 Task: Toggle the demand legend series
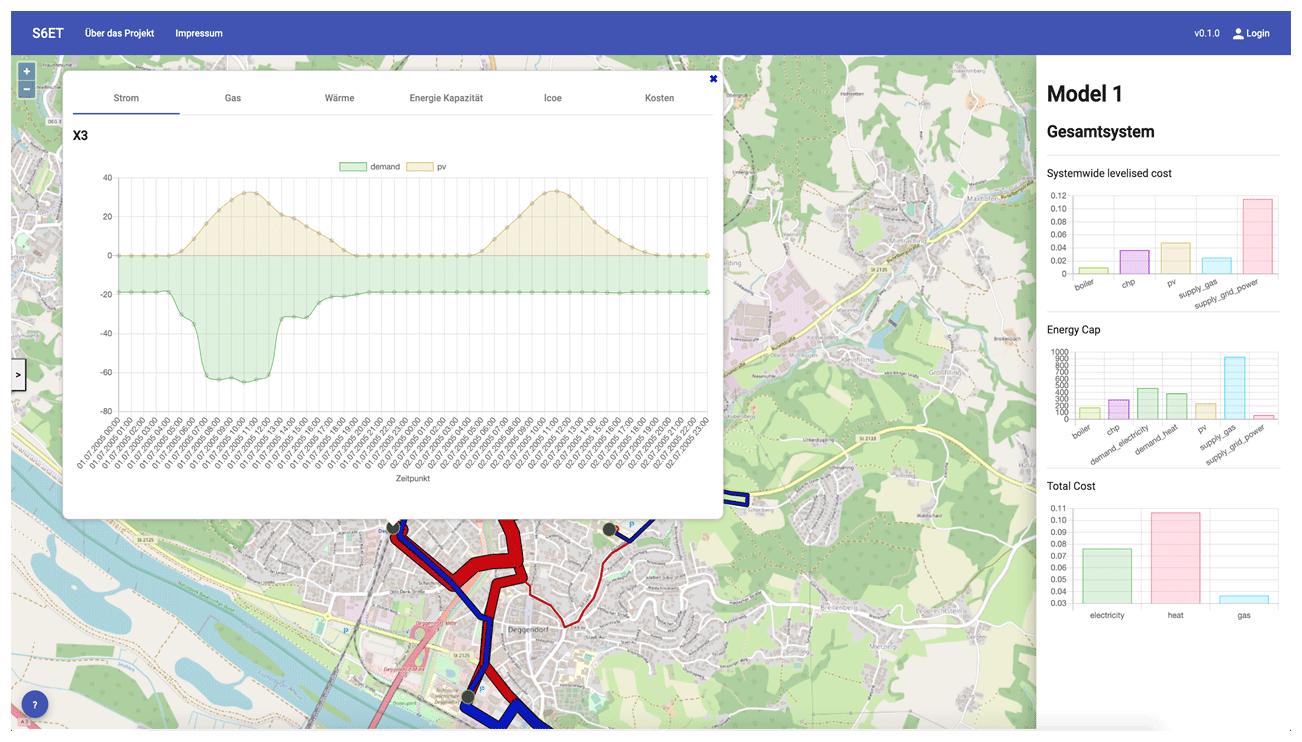click(354, 167)
